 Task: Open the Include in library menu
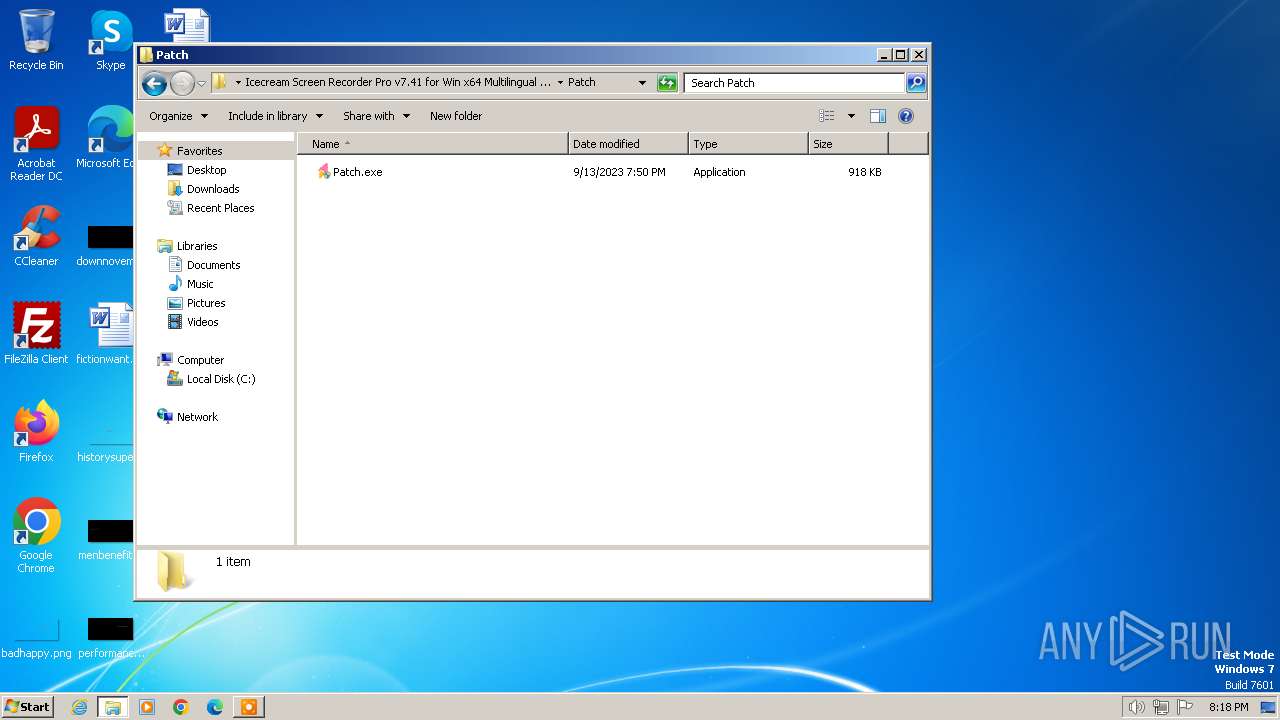tap(275, 116)
